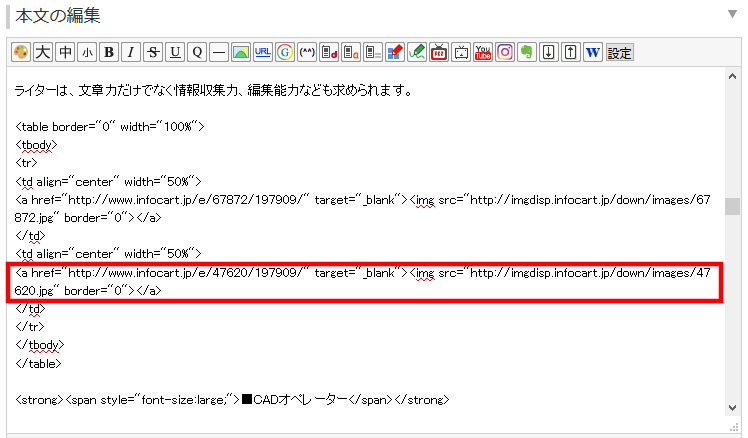The width and height of the screenshot is (748, 438).
Task: Click the closing </table> tag line
Action: (38, 363)
